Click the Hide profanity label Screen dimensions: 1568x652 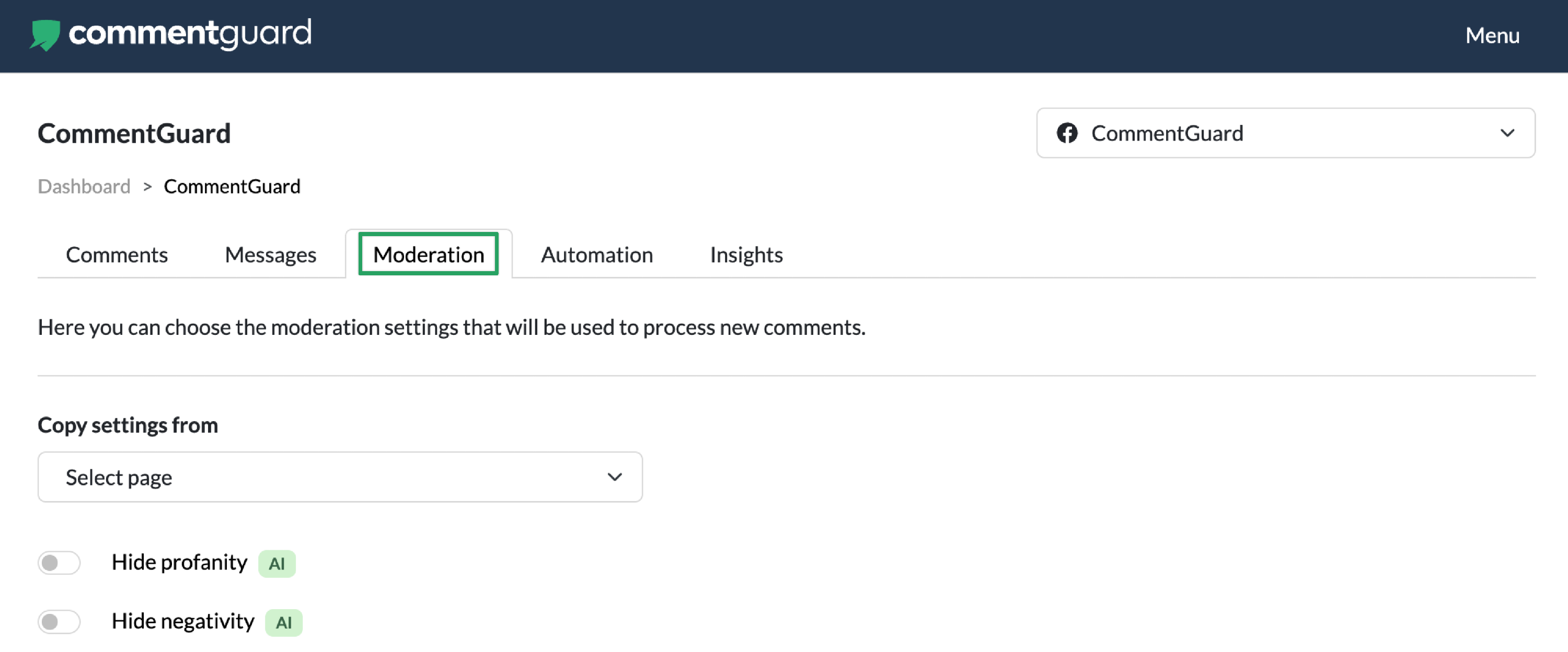pos(180,563)
